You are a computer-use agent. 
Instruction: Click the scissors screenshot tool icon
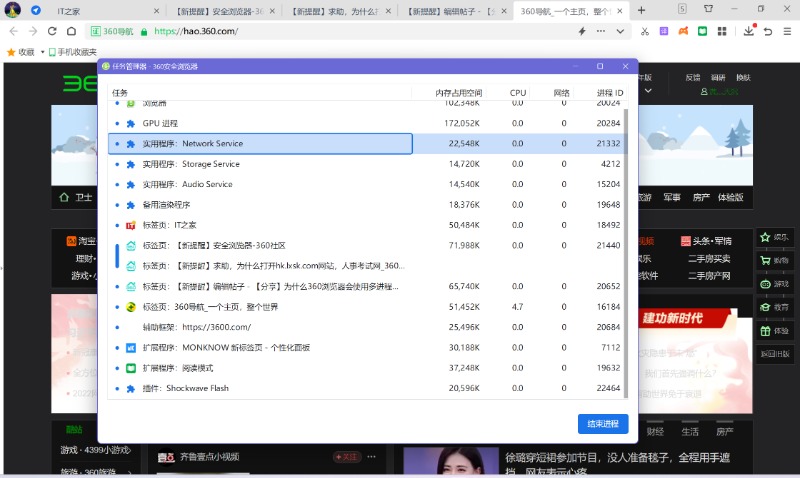645,31
